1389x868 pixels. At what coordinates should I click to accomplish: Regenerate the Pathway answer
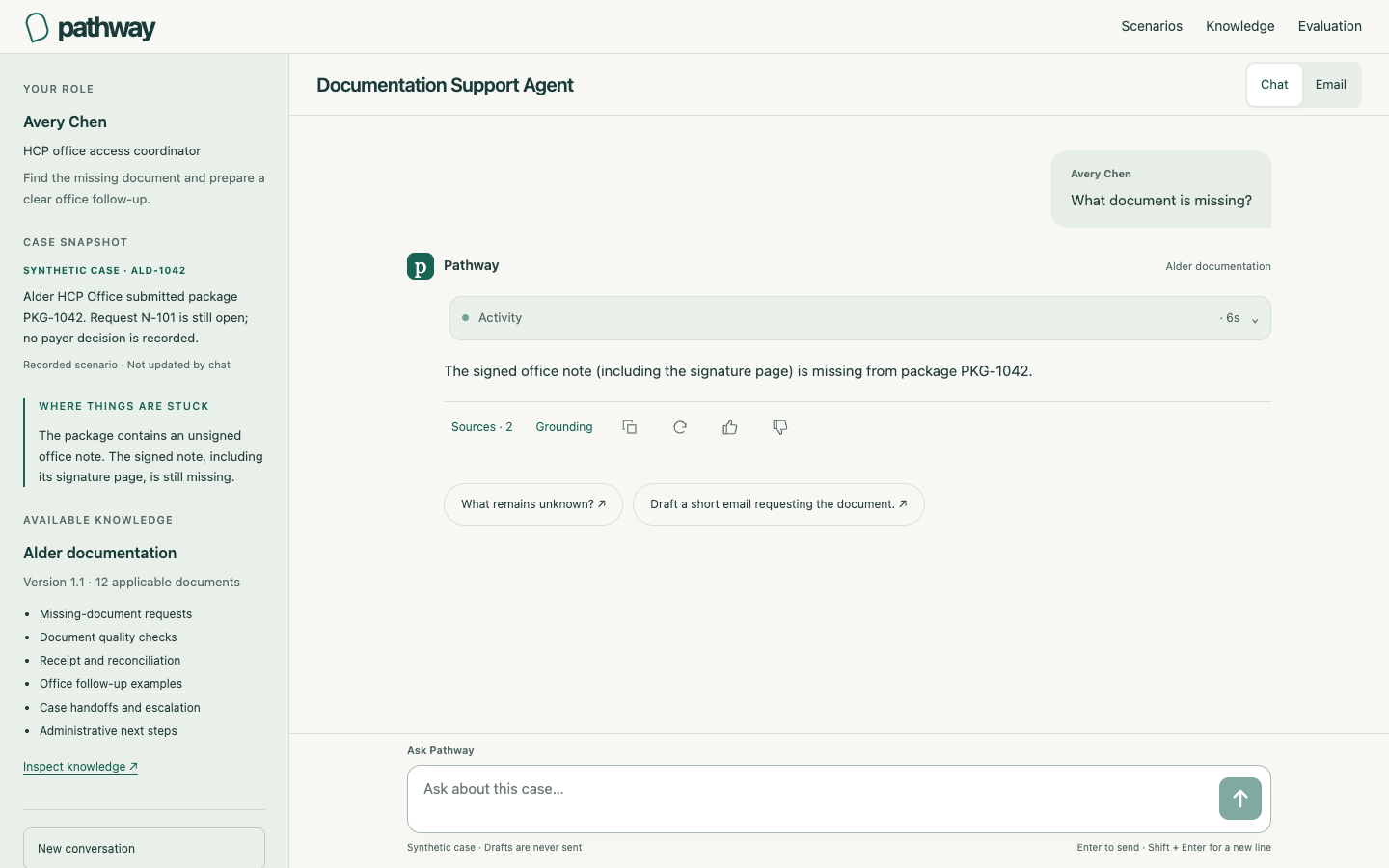680,427
